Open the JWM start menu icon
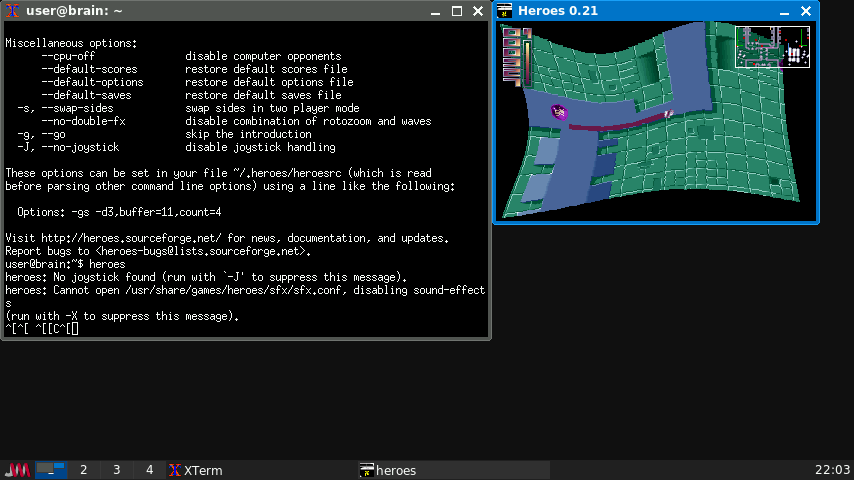 point(17,470)
